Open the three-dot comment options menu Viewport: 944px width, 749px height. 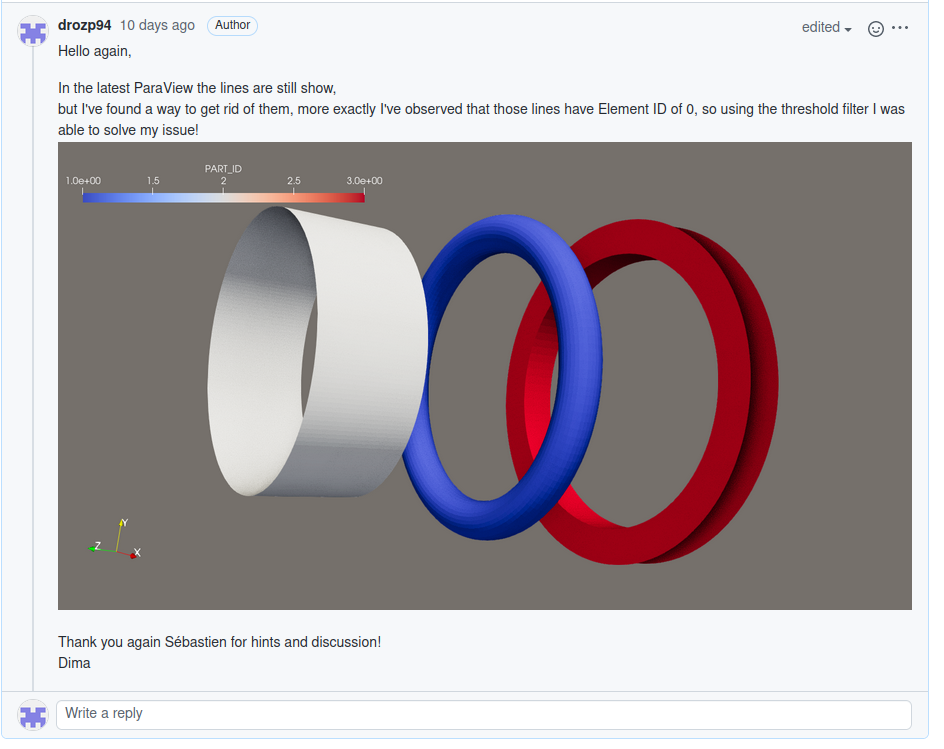click(x=900, y=28)
